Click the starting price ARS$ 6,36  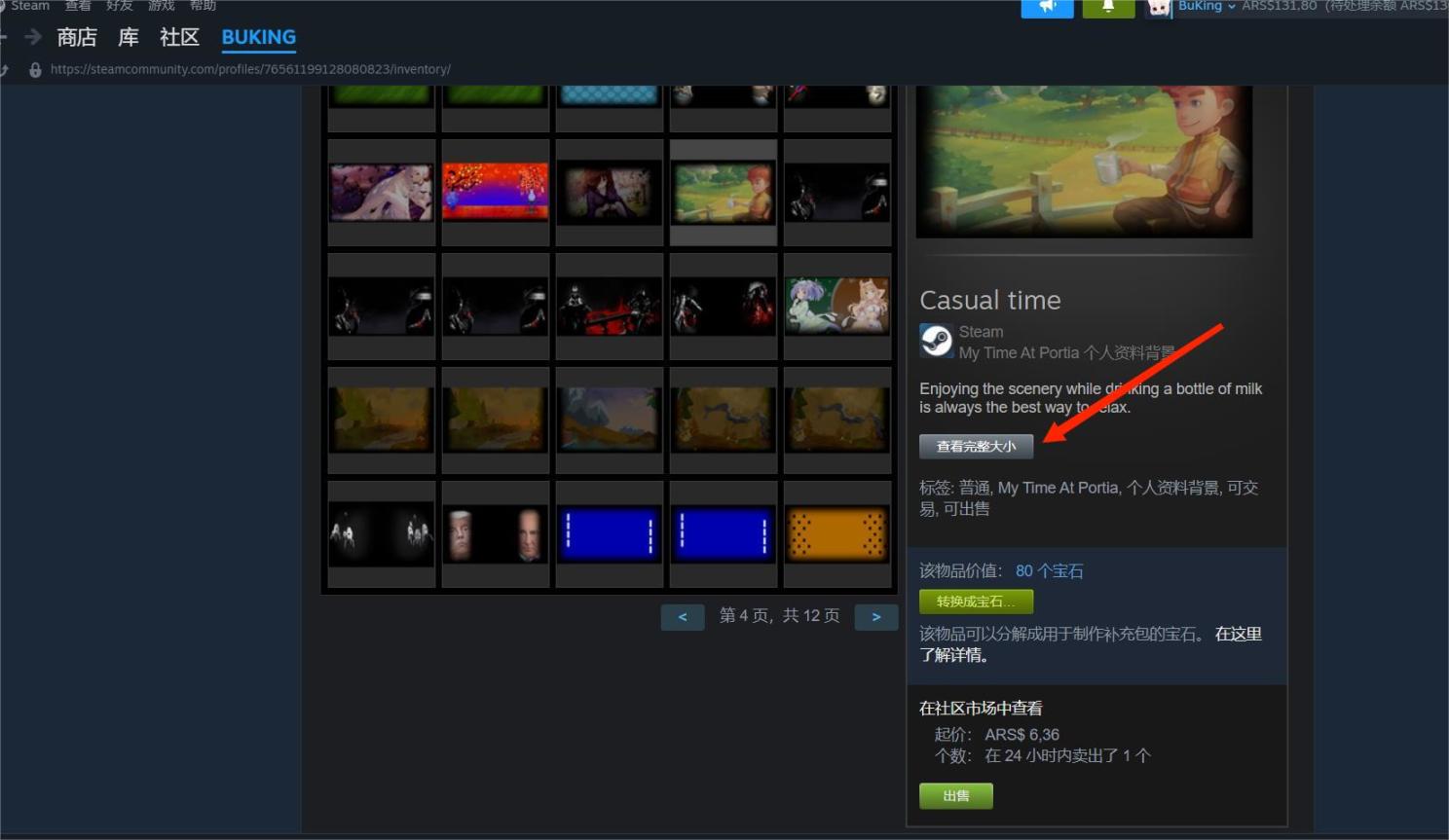(1022, 735)
